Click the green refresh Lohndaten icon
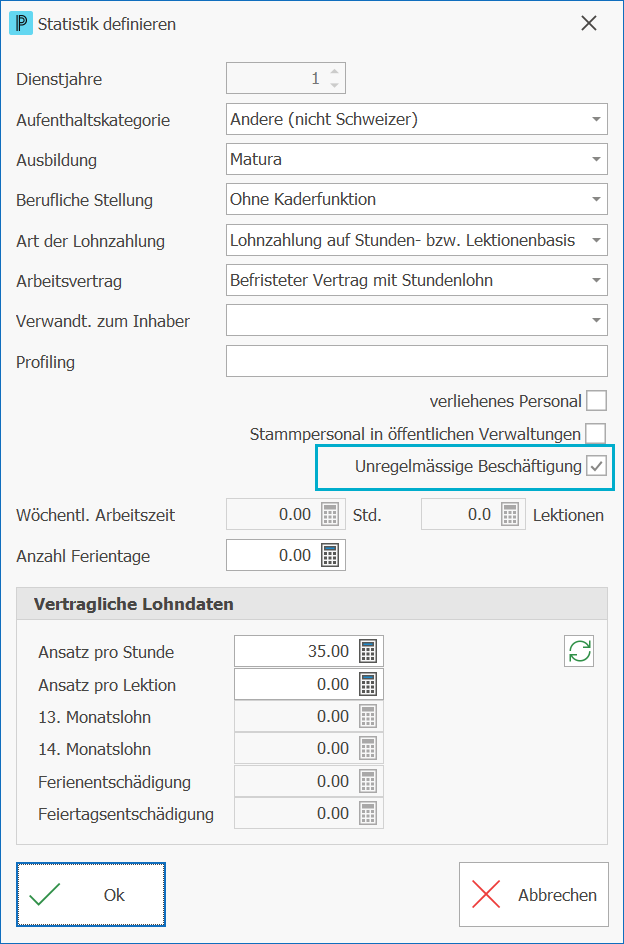The width and height of the screenshot is (624, 944). click(579, 651)
